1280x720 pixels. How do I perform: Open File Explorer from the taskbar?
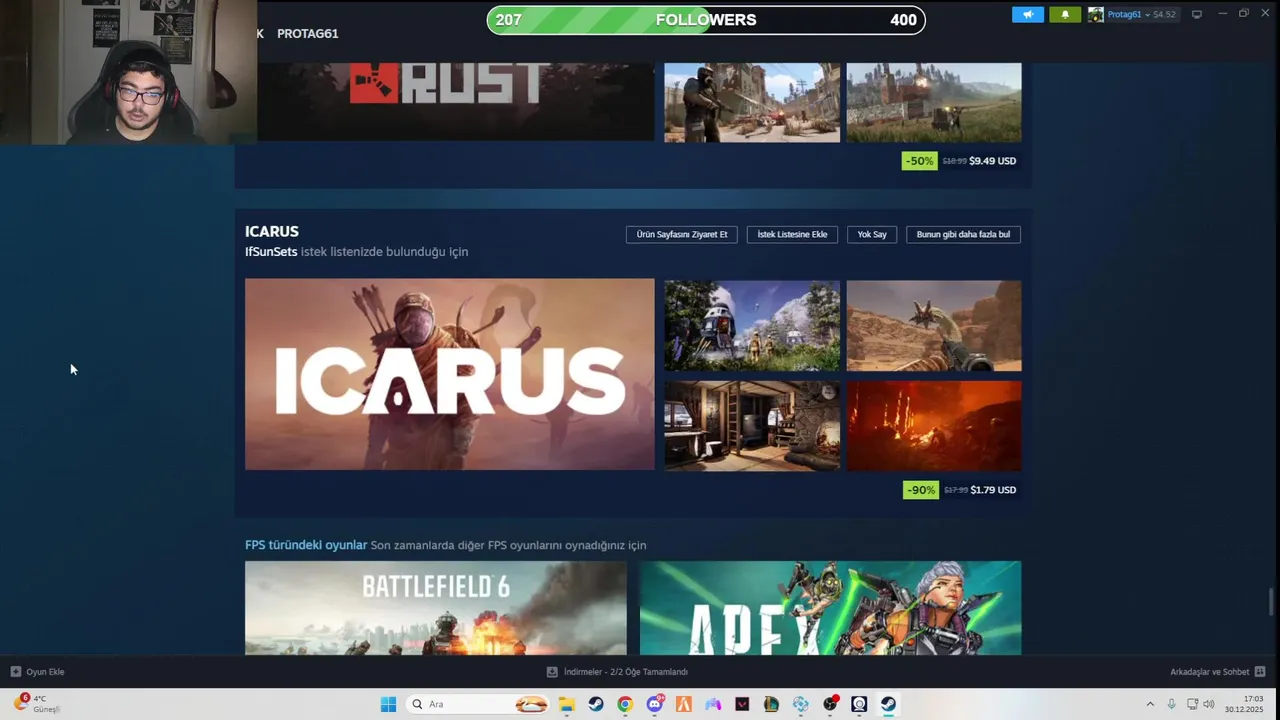pyautogui.click(x=566, y=704)
